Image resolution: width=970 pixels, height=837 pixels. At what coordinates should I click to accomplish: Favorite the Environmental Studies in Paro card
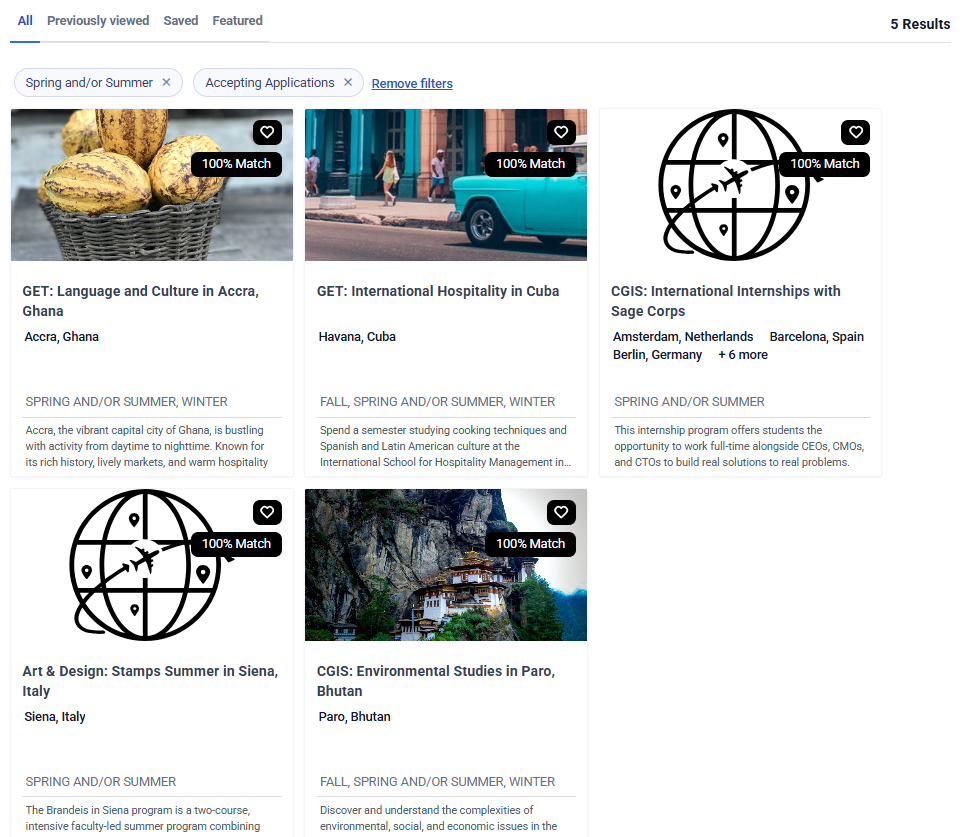tap(561, 512)
